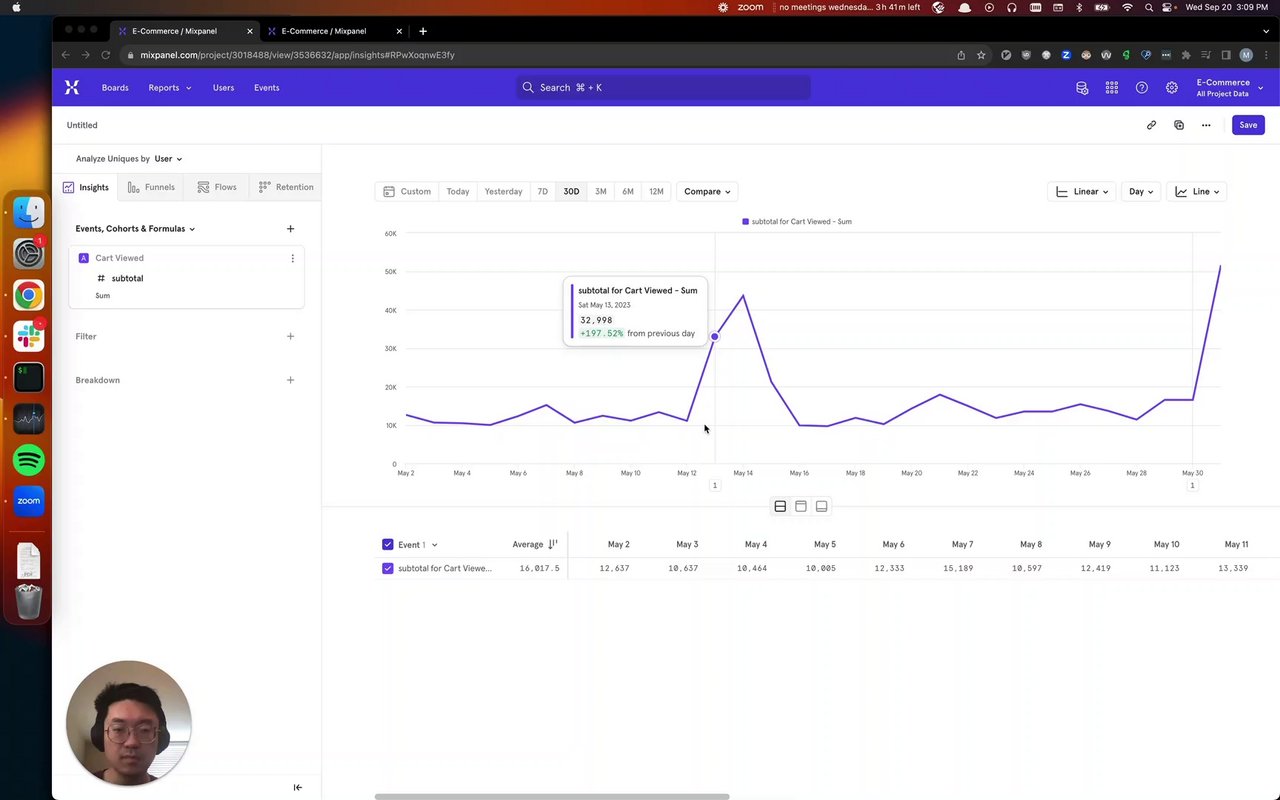This screenshot has height=800, width=1280.
Task: Click the Save button
Action: coord(1248,125)
